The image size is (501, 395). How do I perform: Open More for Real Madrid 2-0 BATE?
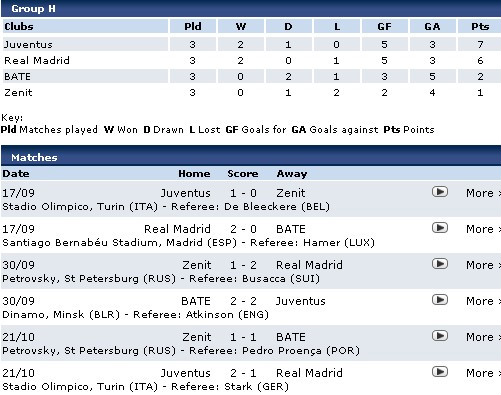483,229
